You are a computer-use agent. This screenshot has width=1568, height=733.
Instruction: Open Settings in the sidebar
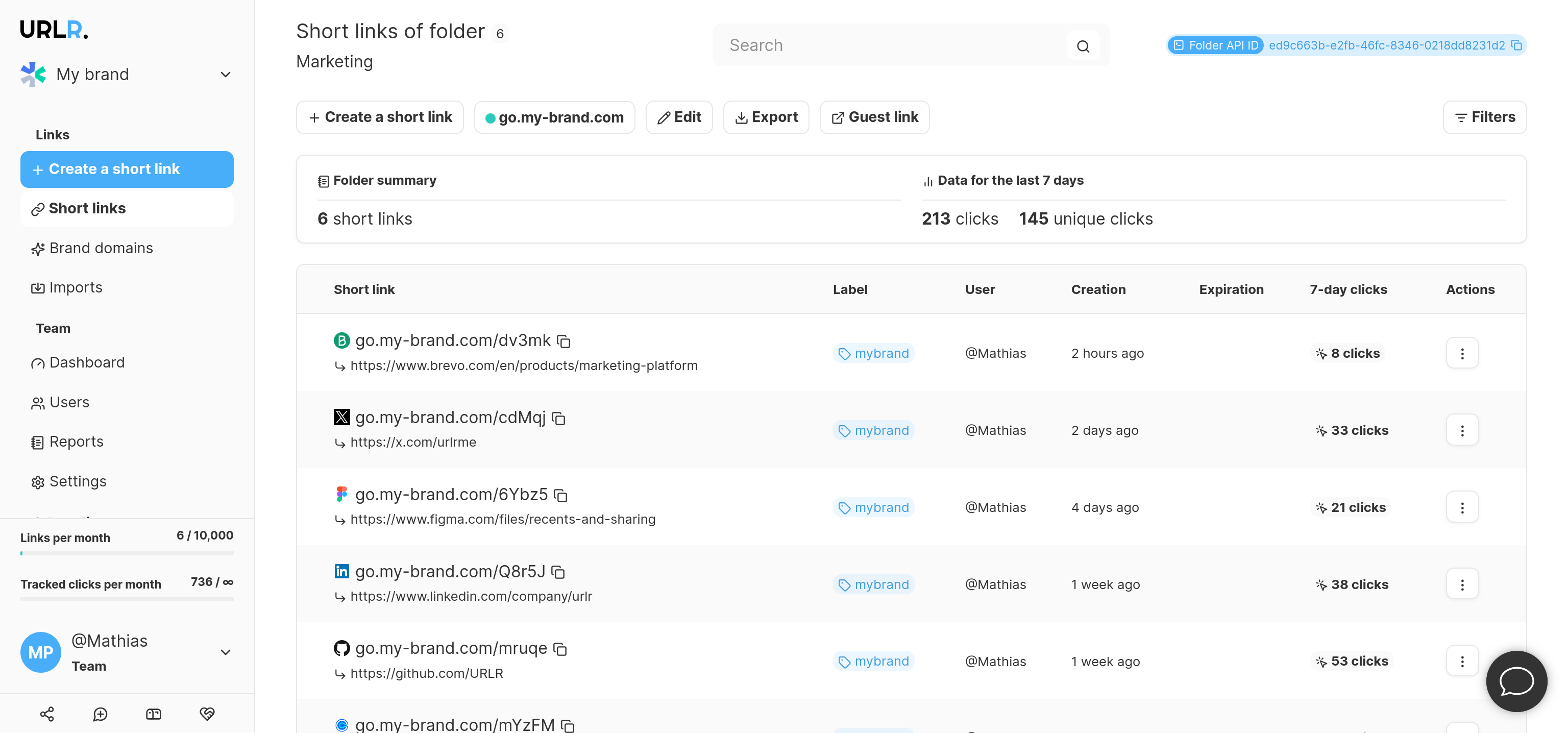click(68, 481)
